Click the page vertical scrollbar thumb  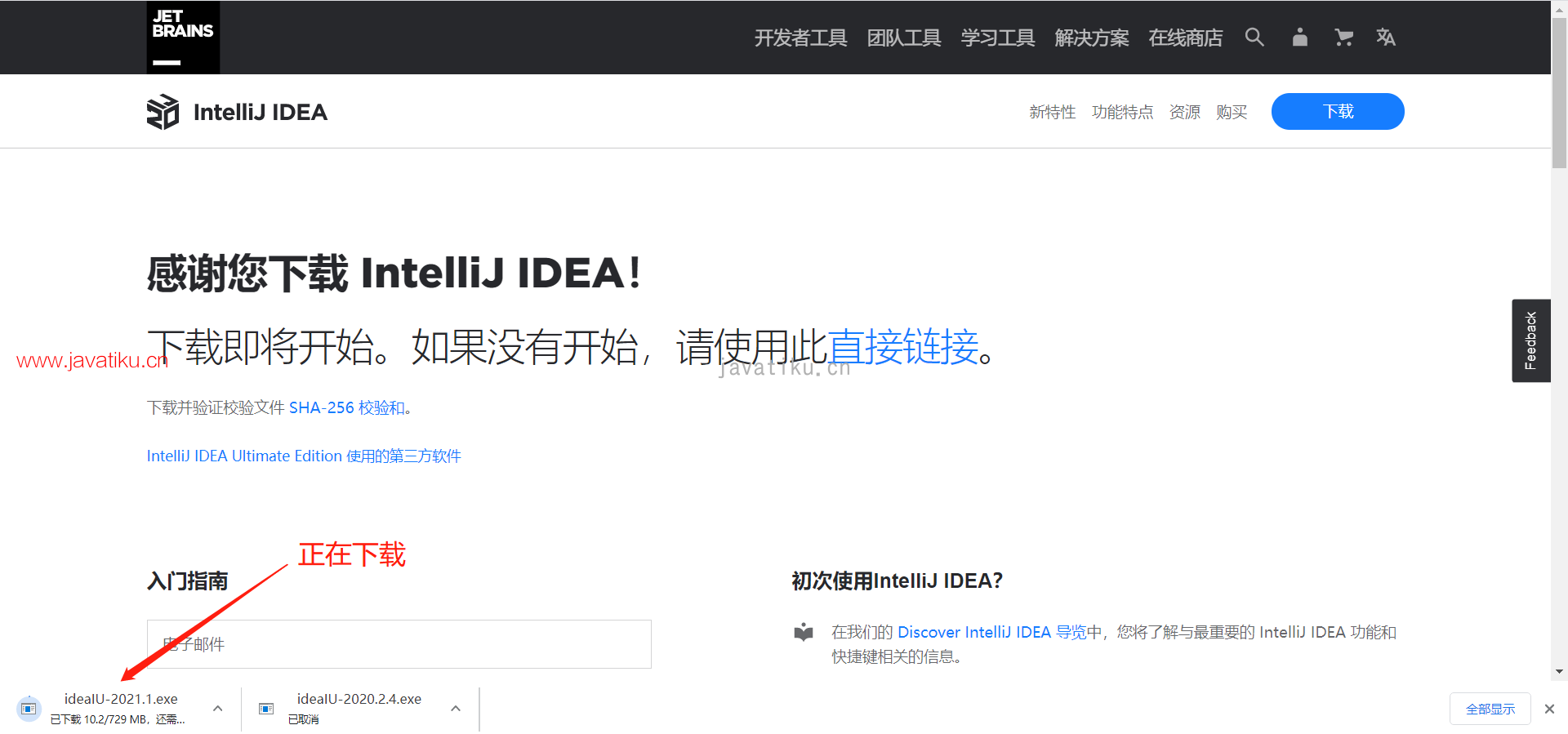(1560, 92)
